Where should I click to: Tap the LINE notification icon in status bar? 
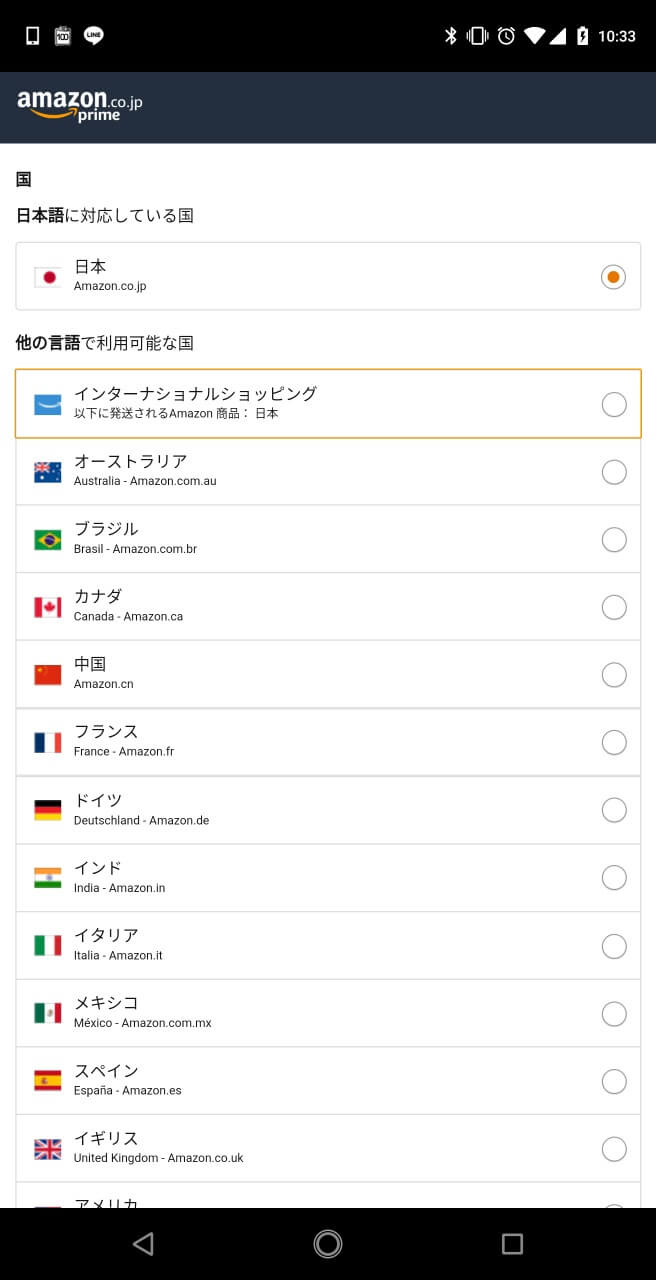coord(94,36)
